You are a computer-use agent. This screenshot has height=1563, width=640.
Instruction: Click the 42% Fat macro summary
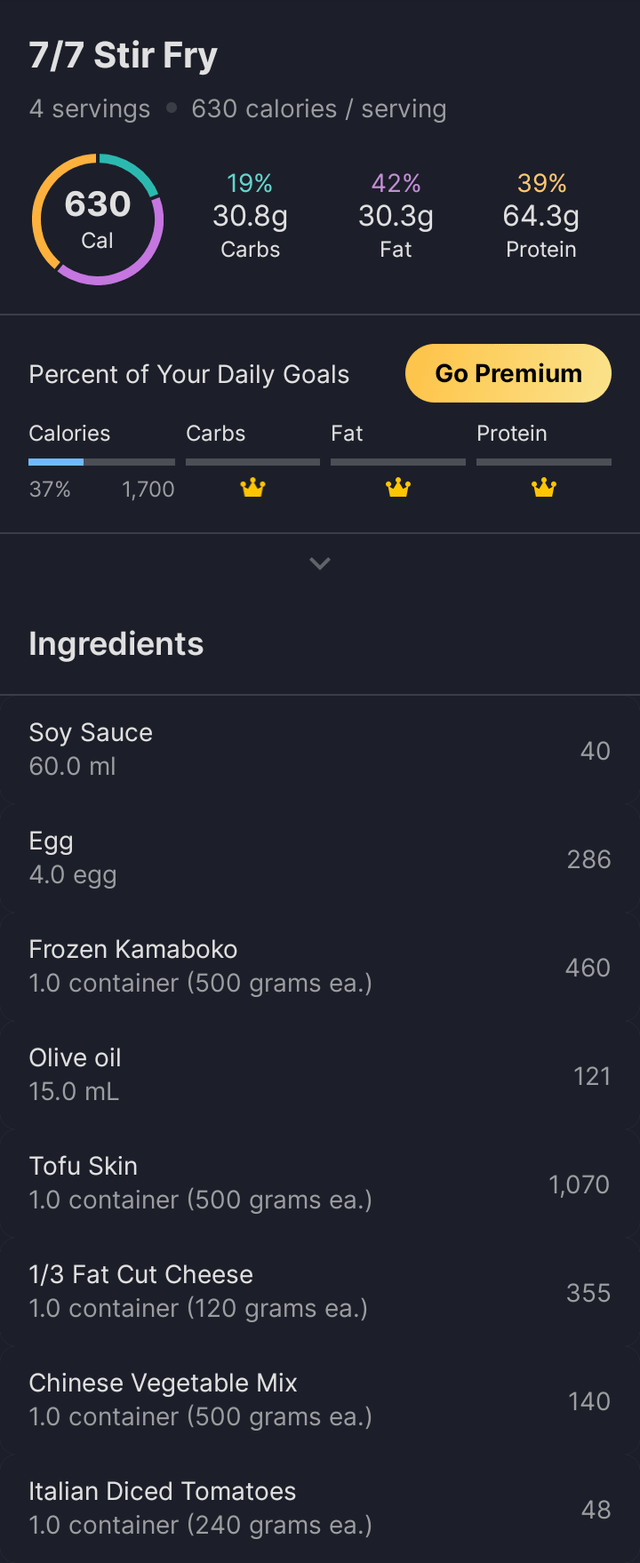coord(396,216)
